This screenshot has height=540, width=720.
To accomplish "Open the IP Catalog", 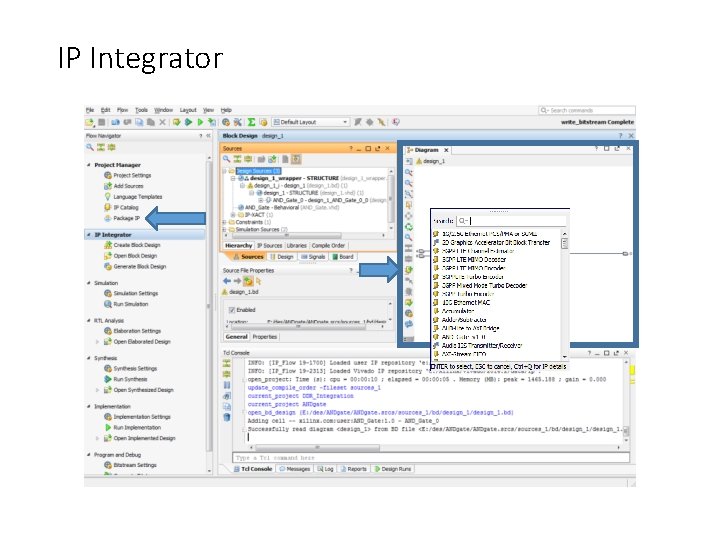I will 121,208.
